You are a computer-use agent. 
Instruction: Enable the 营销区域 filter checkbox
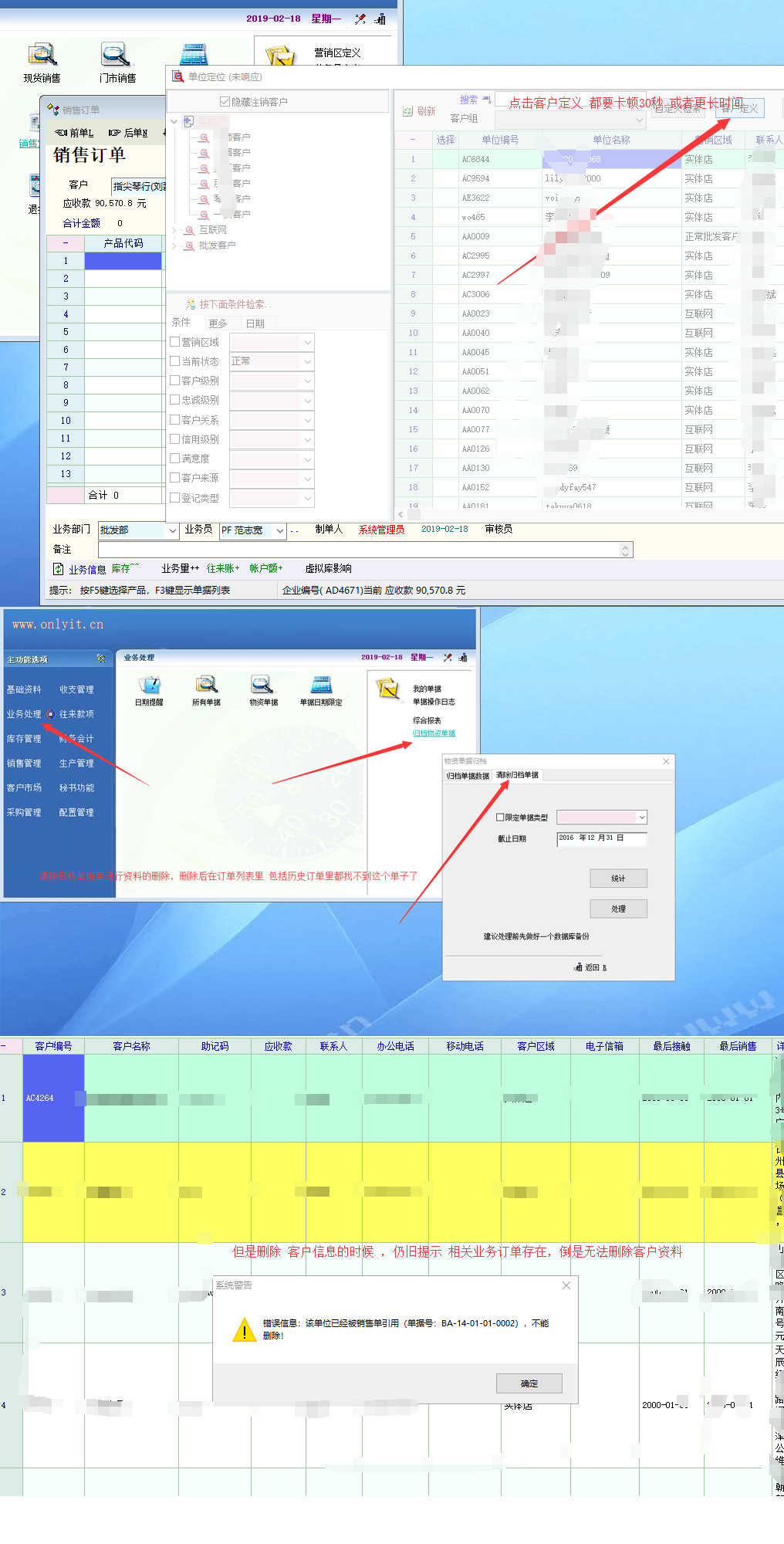pos(175,341)
